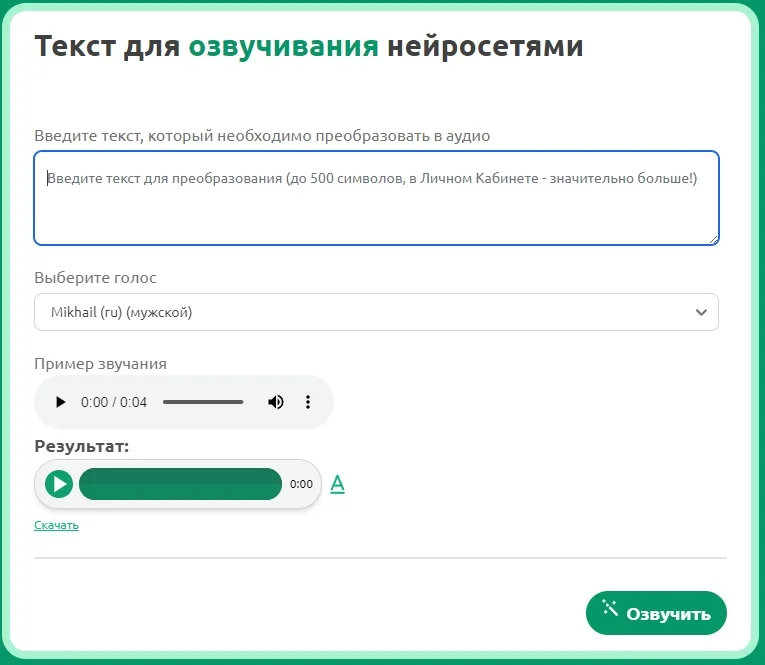Click the Выберите голос label
Image resolution: width=765 pixels, height=665 pixels.
[96, 278]
